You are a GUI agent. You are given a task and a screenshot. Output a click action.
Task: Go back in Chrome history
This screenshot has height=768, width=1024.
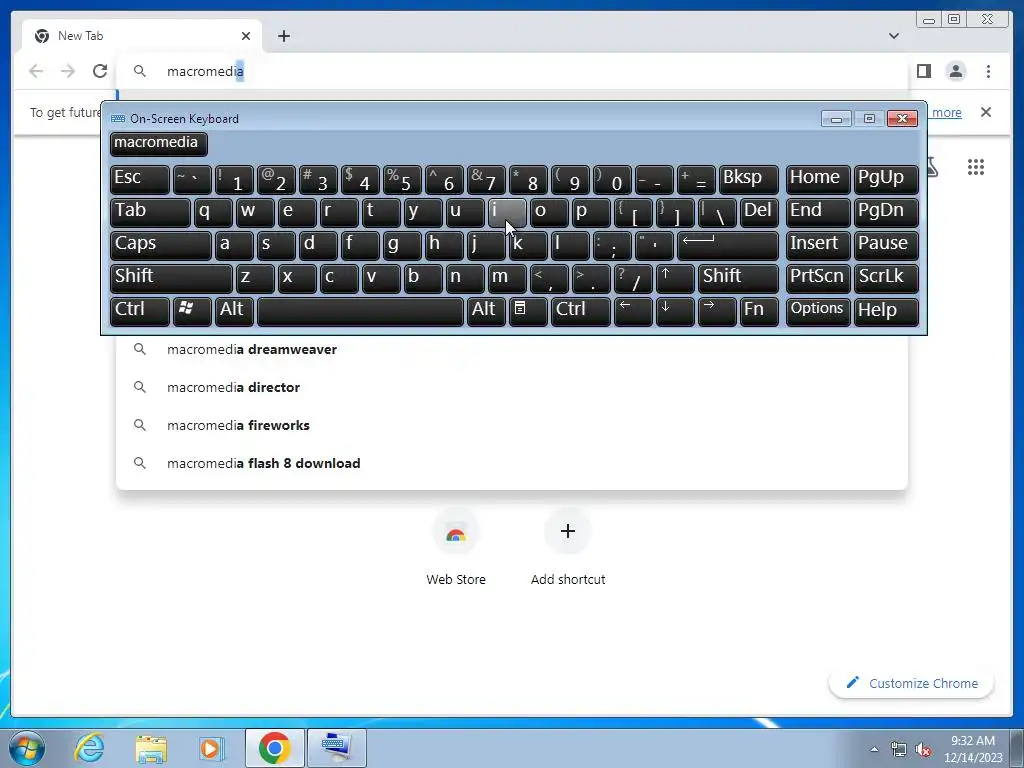[36, 71]
